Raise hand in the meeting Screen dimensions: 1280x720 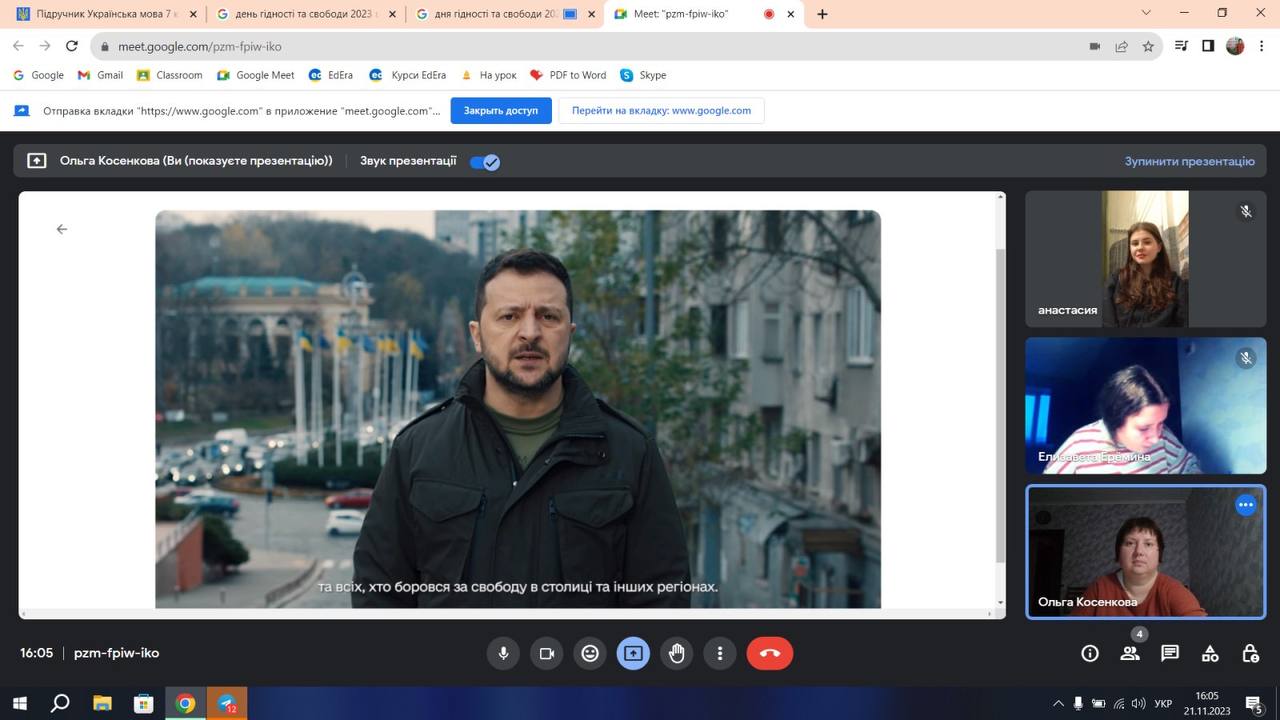pos(677,653)
